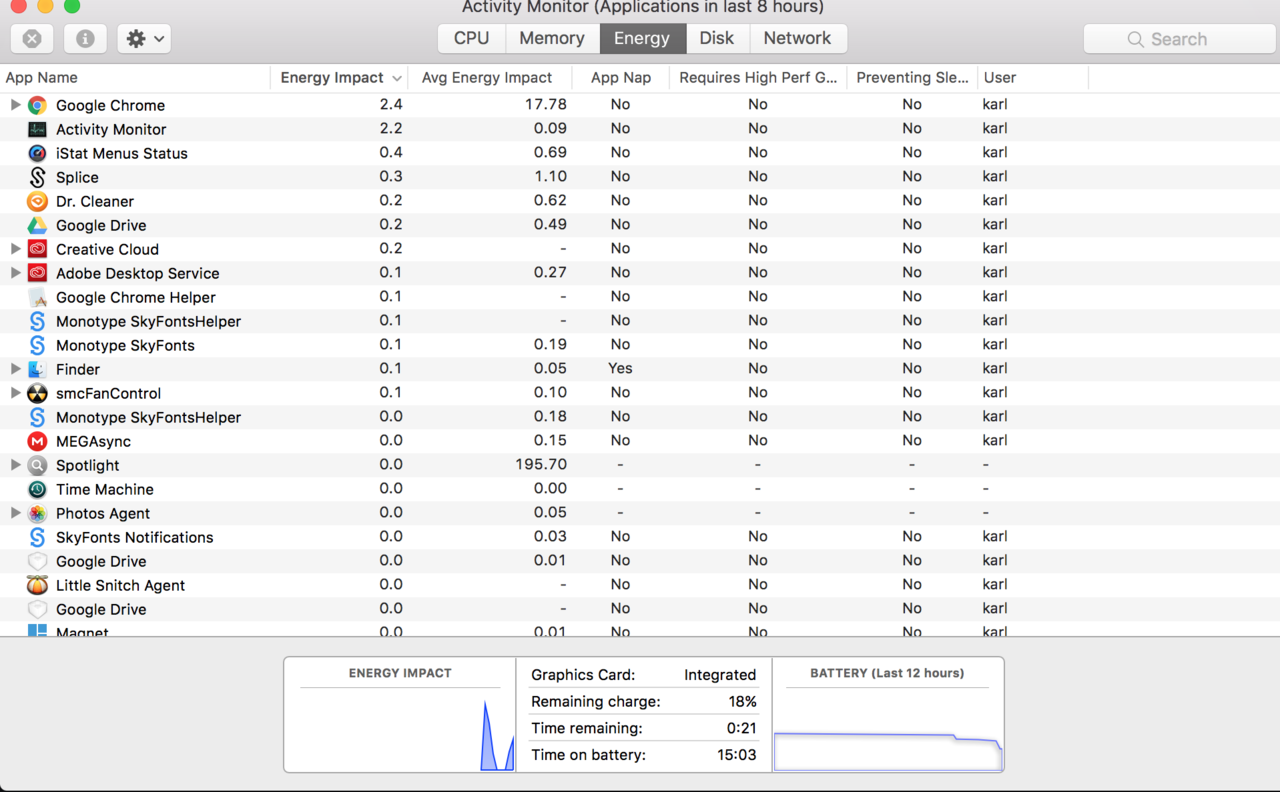1280x792 pixels.
Task: Click the Graphics Card Integrated value
Action: [x=720, y=675]
